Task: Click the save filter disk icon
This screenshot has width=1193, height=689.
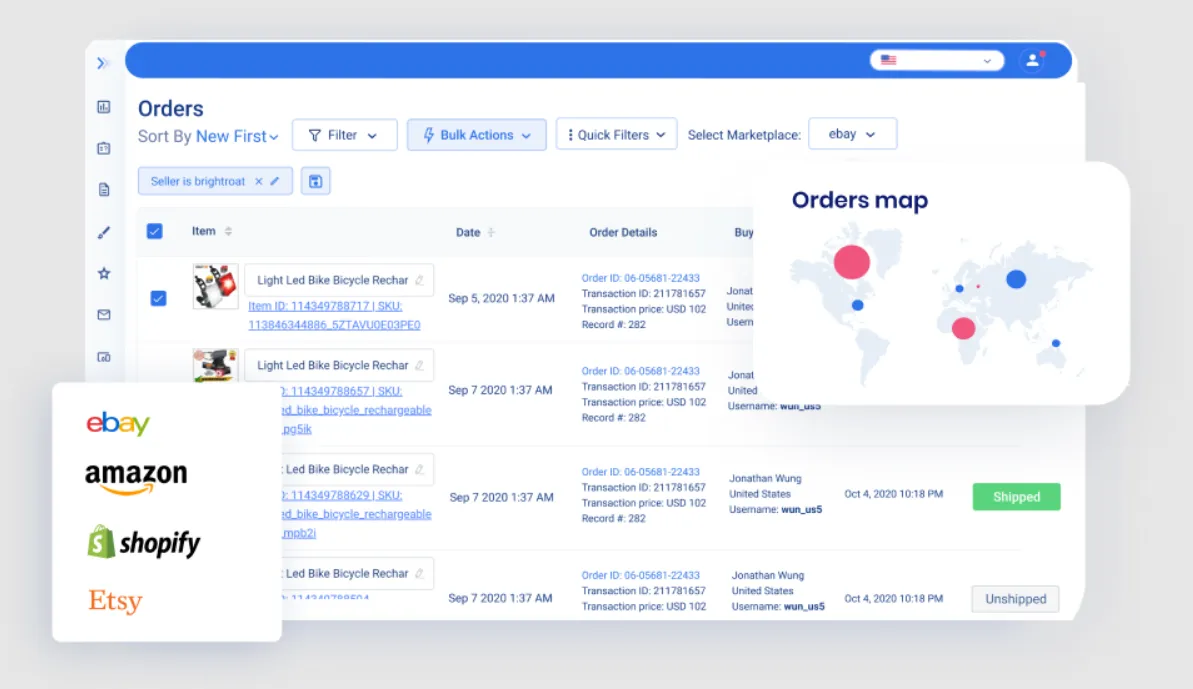Action: point(315,181)
